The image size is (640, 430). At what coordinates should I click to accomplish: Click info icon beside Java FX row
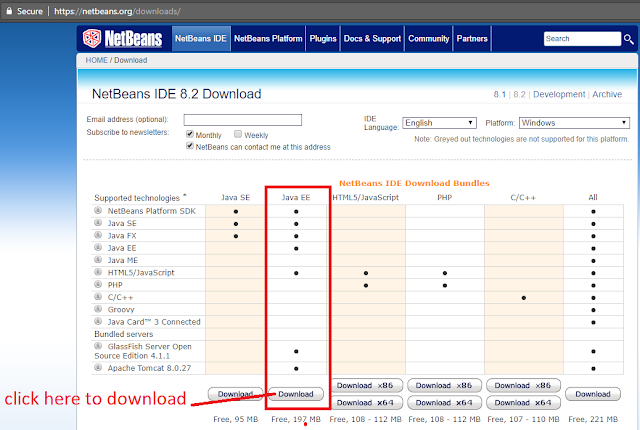[98, 235]
